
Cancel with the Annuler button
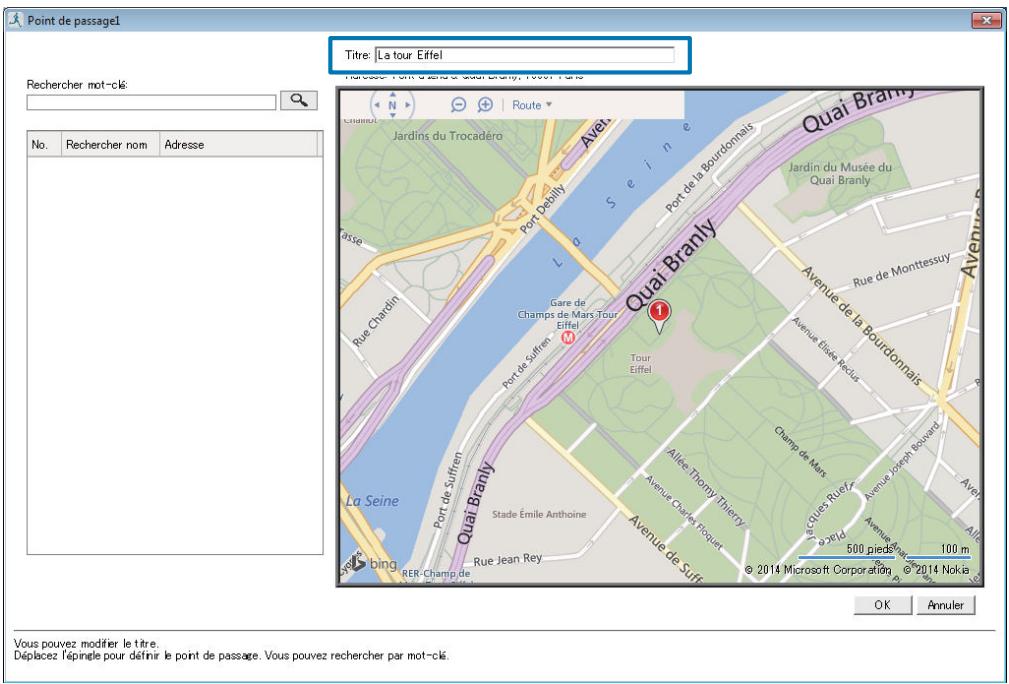945,605
